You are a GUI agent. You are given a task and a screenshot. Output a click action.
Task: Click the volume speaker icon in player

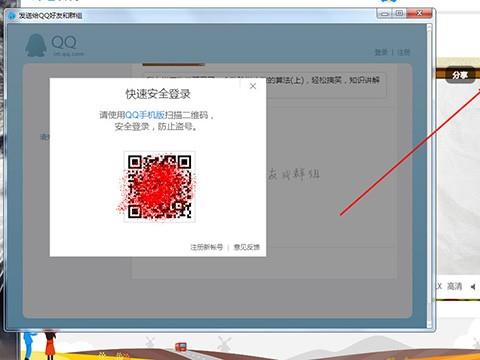tap(473, 287)
